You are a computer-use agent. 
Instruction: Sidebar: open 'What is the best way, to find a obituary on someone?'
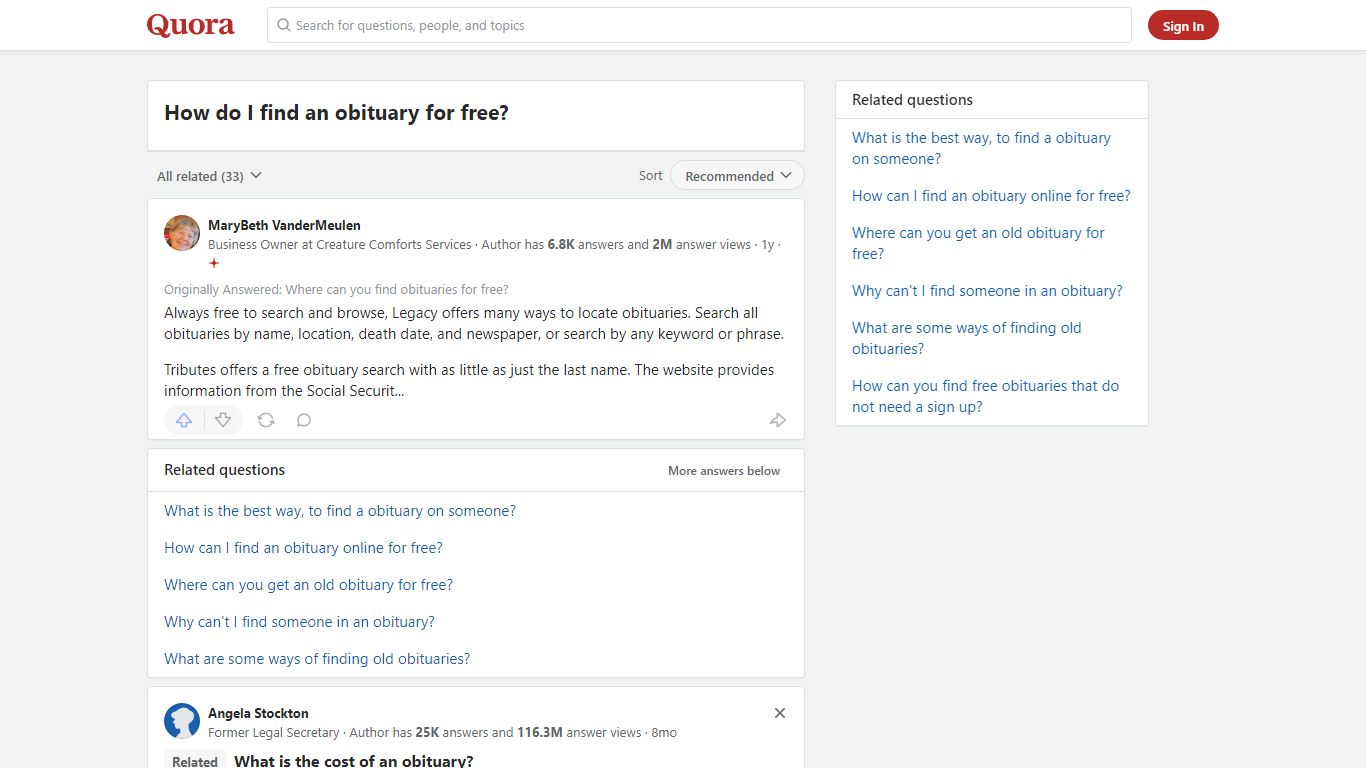pyautogui.click(x=981, y=148)
